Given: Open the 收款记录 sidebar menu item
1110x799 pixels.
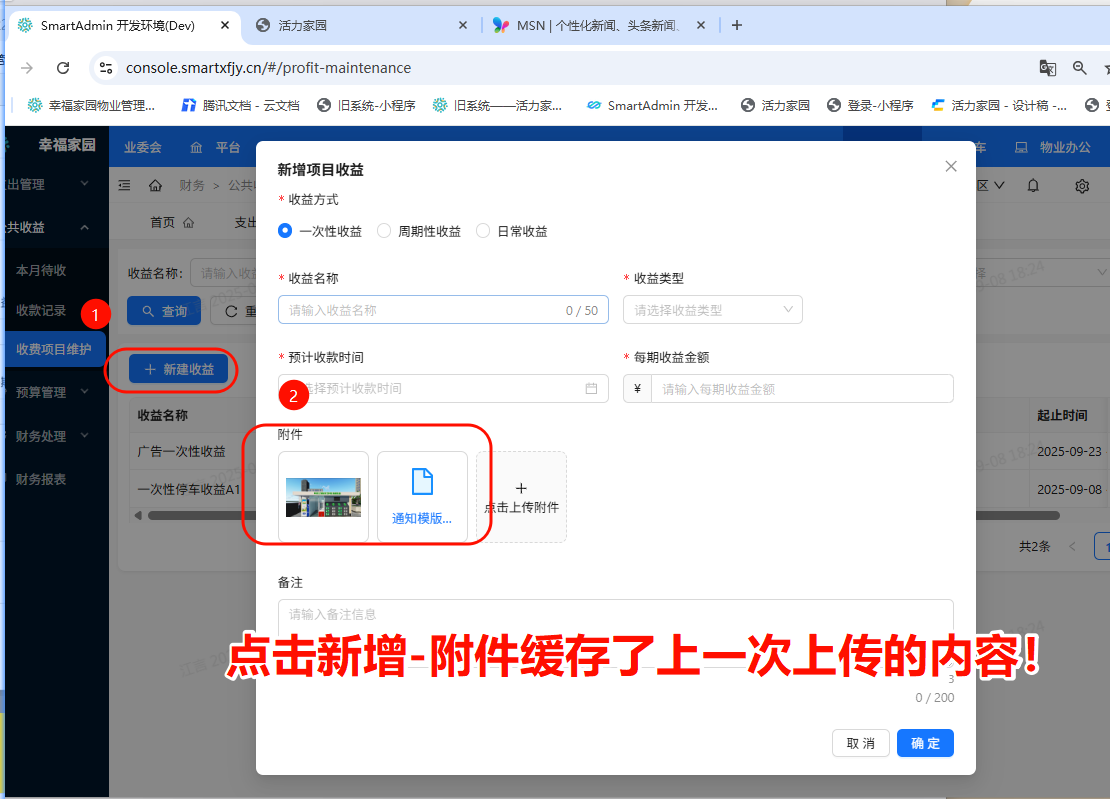Looking at the screenshot, I should [42, 310].
